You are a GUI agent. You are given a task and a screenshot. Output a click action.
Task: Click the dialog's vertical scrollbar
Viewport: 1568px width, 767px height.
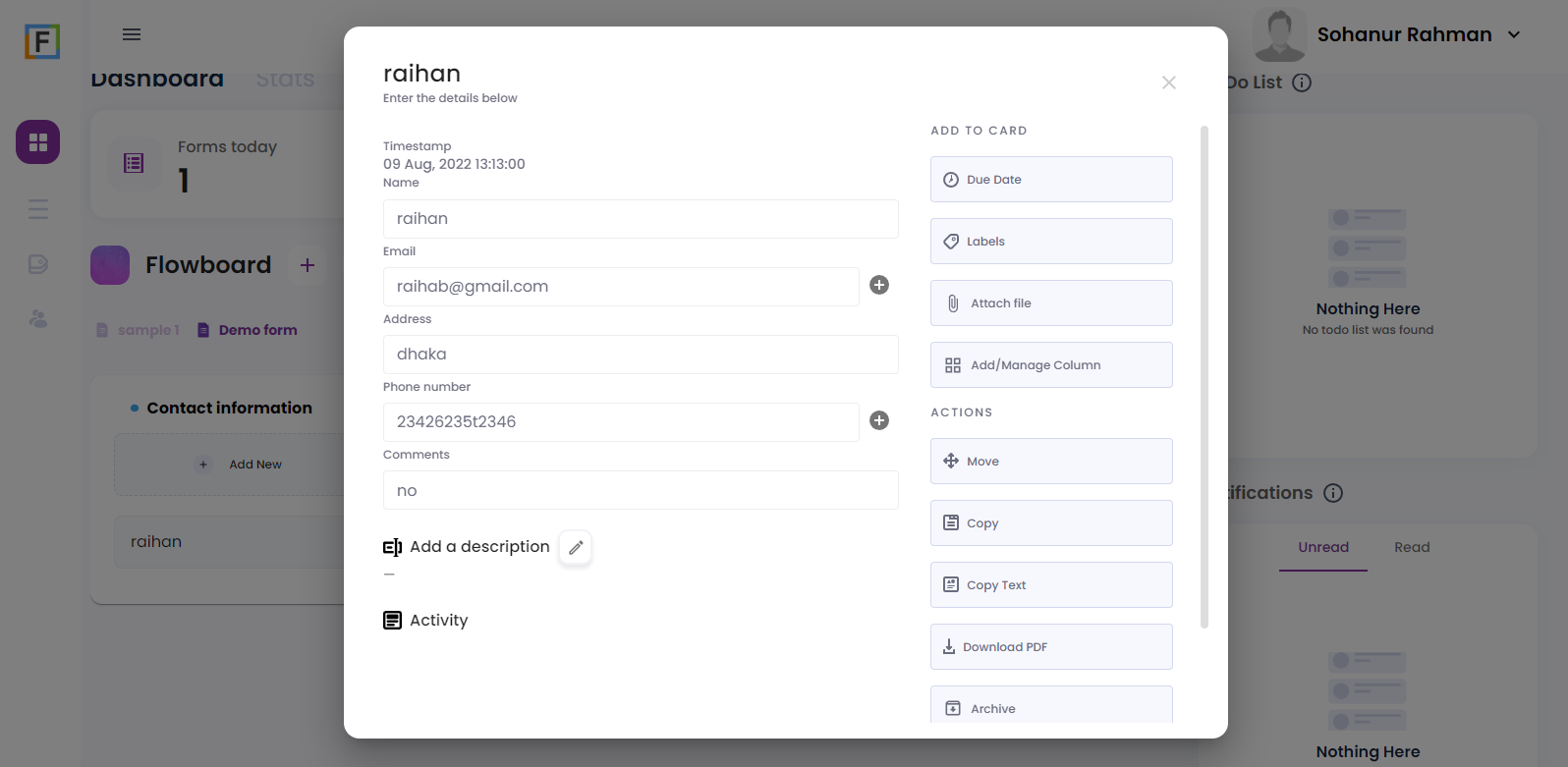pos(1204,377)
